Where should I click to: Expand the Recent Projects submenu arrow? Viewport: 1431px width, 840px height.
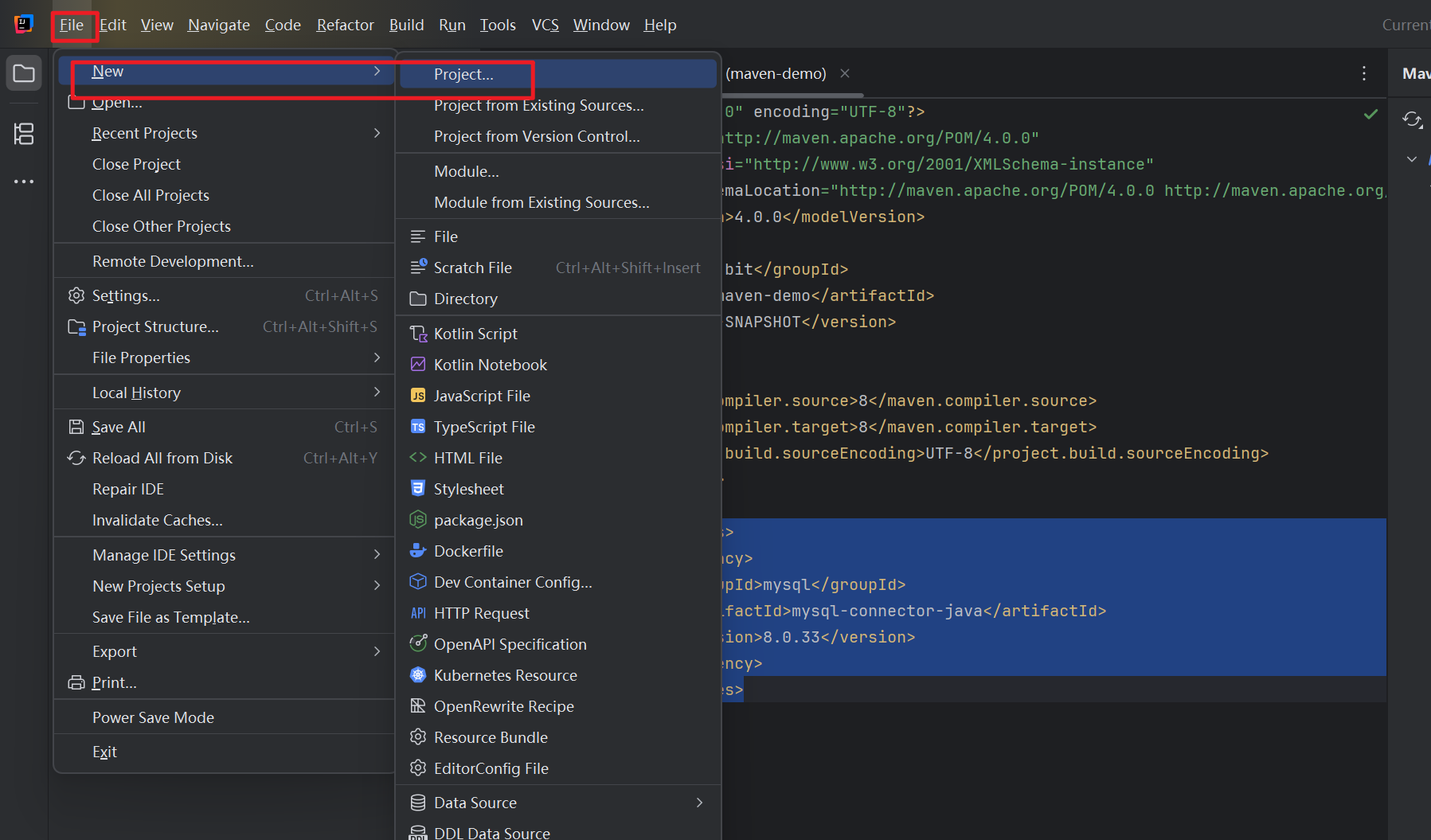point(377,133)
